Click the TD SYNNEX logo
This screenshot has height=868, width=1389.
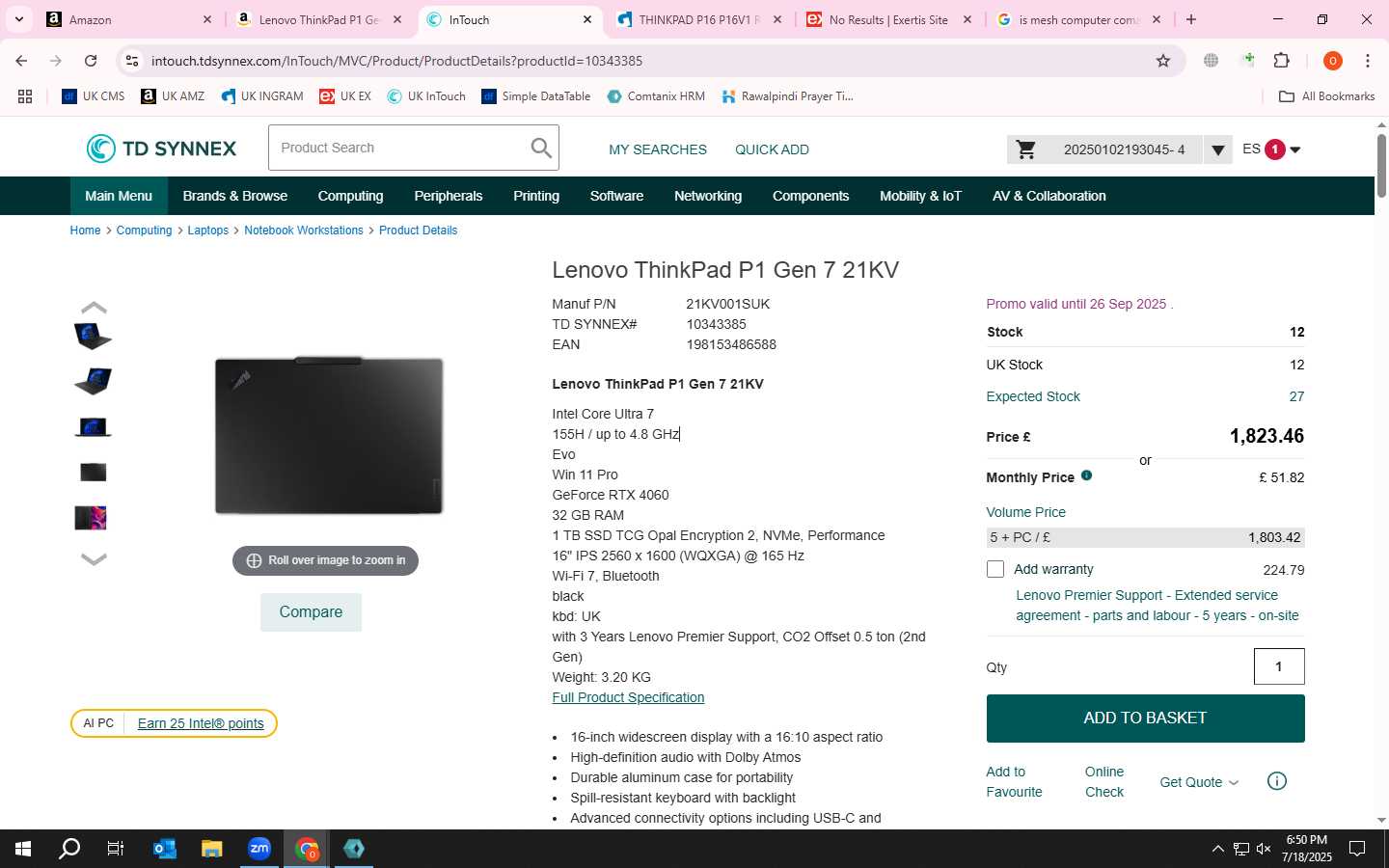point(161,149)
